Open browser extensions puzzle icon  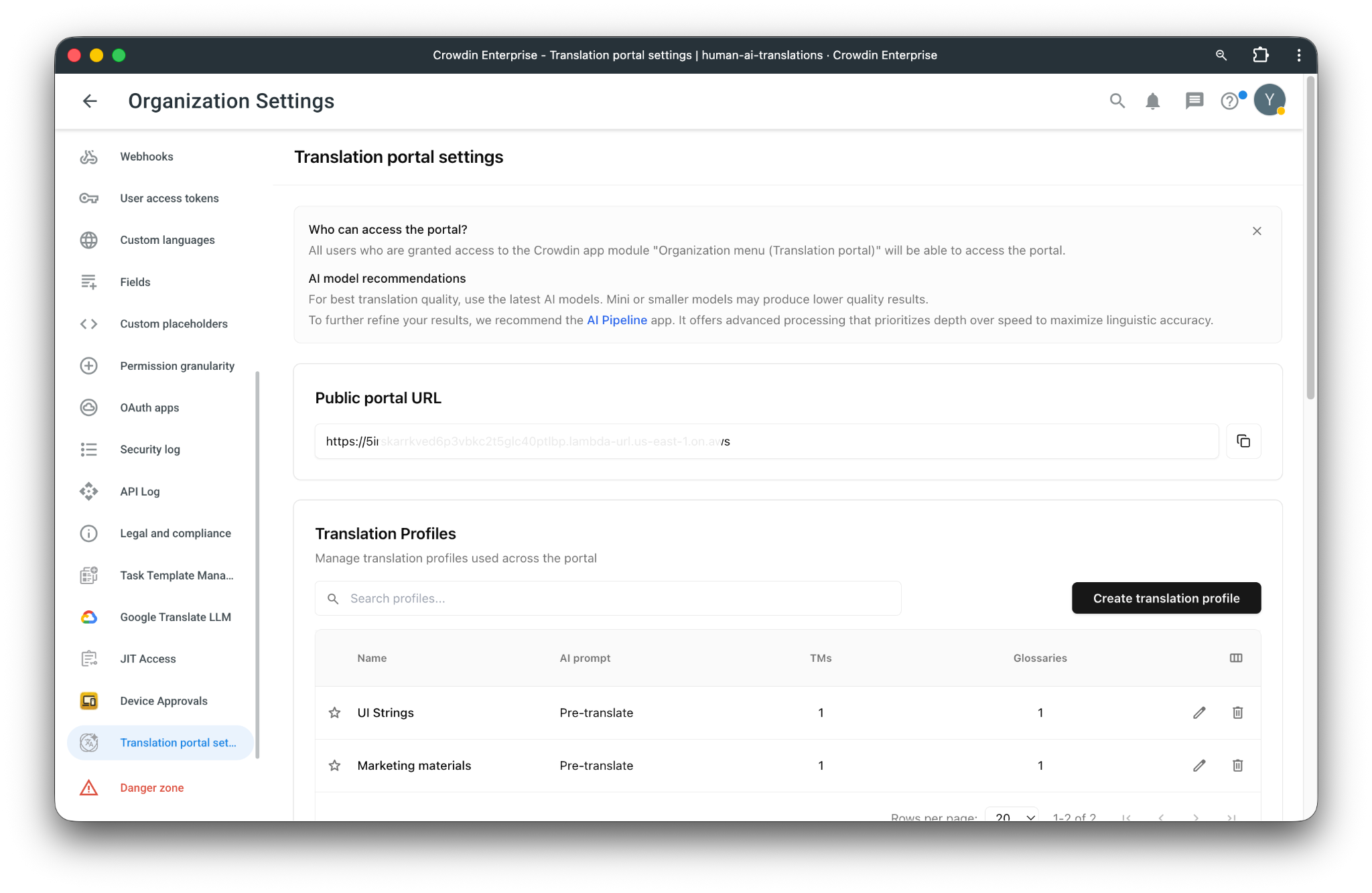[1261, 55]
